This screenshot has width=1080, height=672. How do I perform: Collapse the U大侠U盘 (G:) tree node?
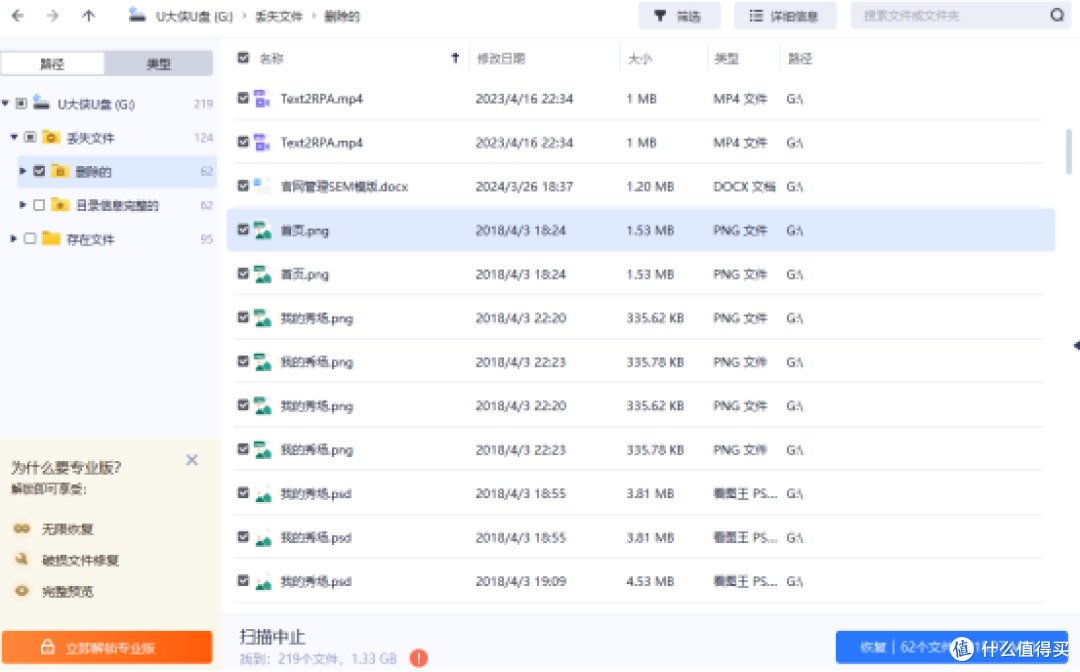tap(6, 103)
